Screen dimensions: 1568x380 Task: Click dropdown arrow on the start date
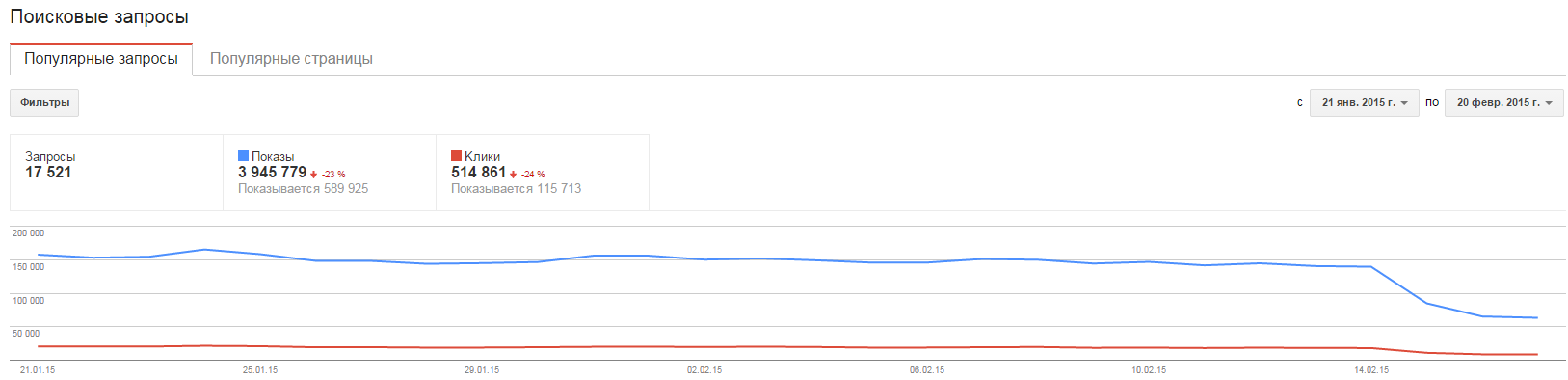(1404, 103)
